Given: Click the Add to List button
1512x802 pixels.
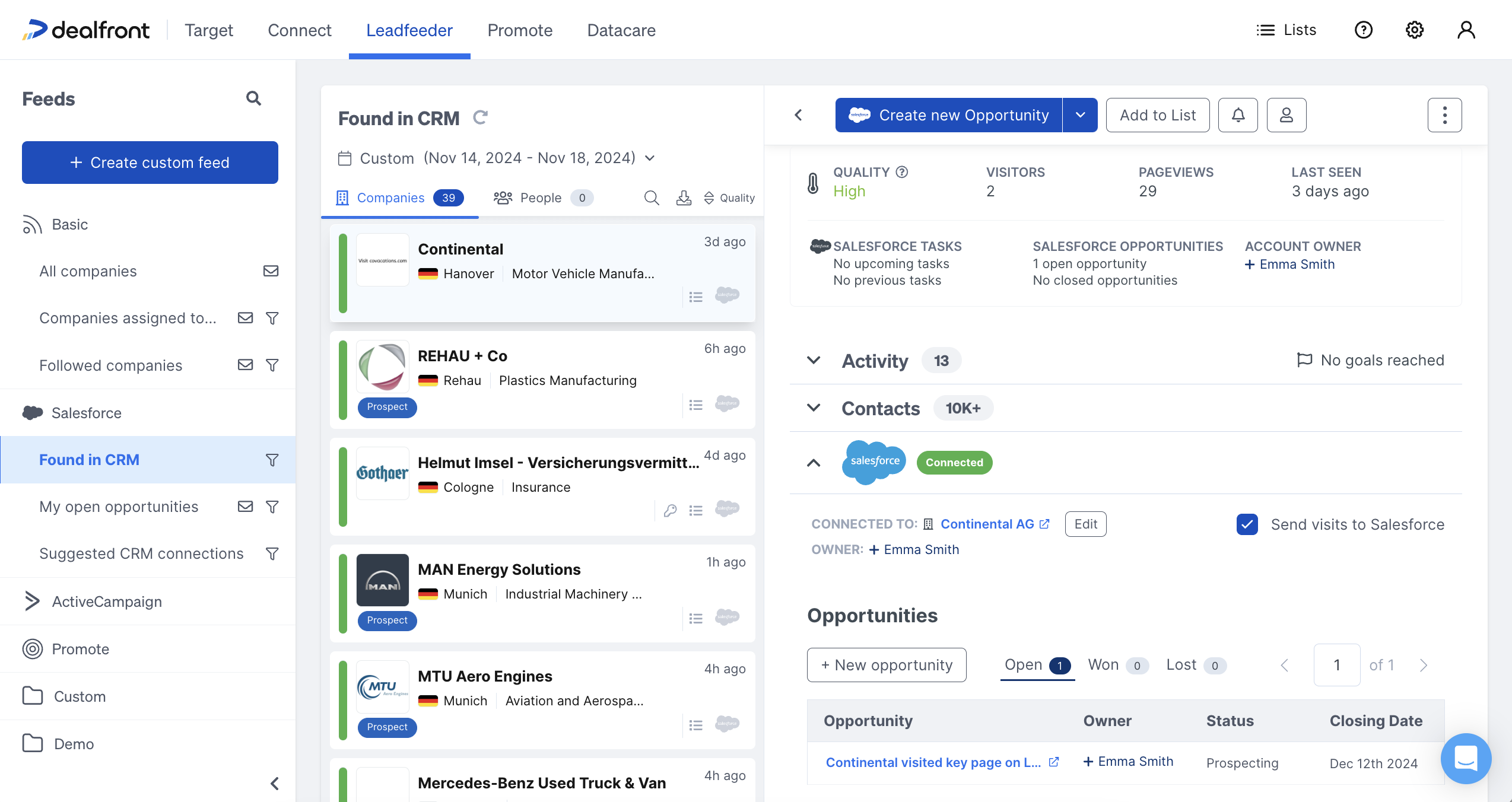Looking at the screenshot, I should (x=1157, y=114).
